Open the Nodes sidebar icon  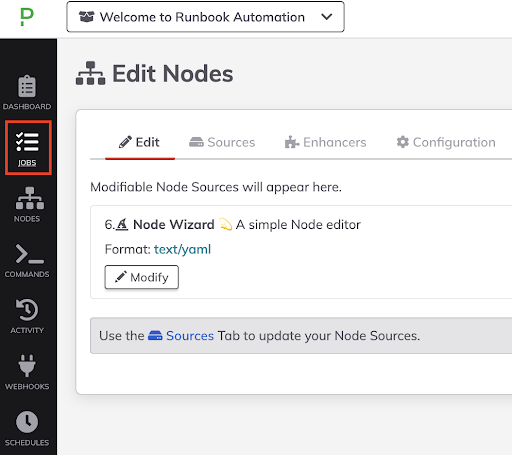(30, 198)
